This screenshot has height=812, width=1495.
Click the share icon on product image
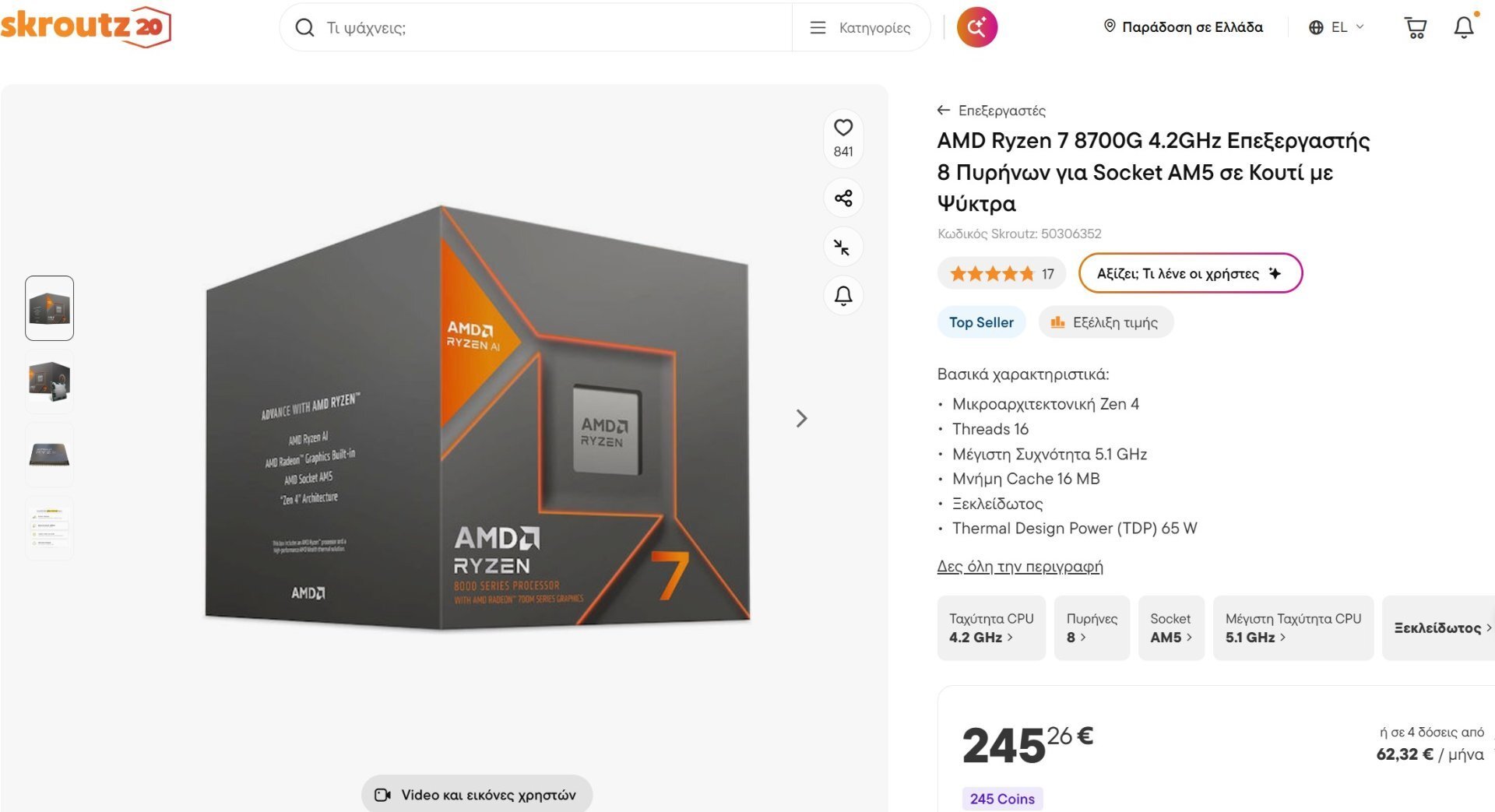coord(843,198)
